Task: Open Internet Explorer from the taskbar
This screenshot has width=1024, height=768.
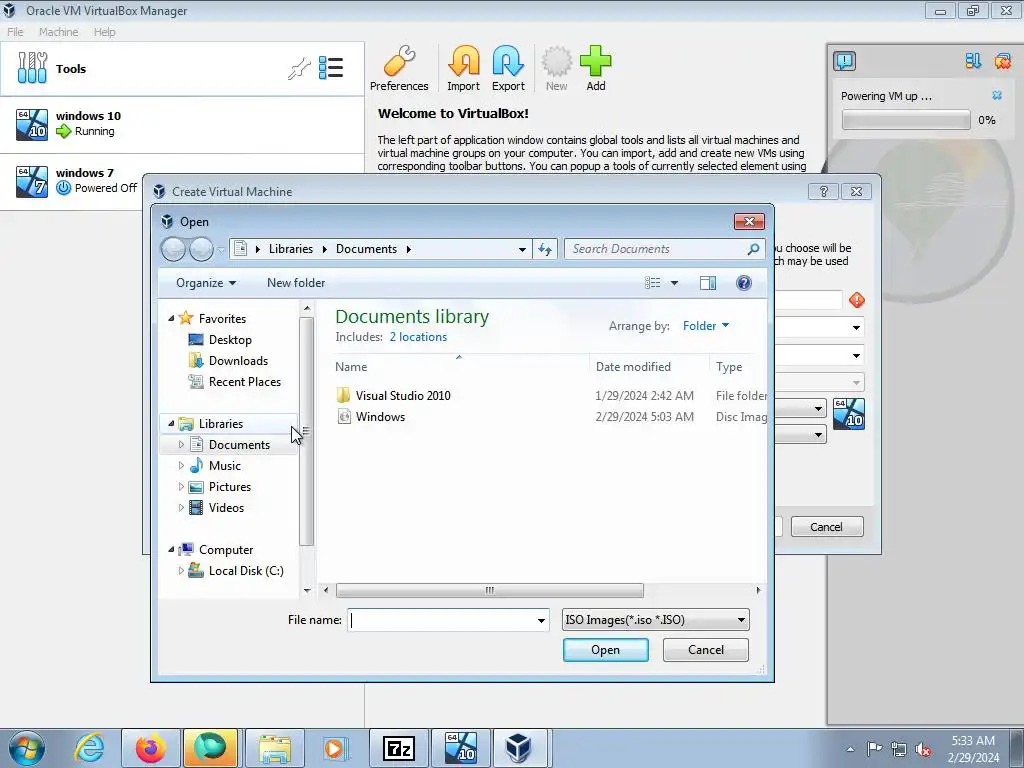Action: click(x=89, y=748)
